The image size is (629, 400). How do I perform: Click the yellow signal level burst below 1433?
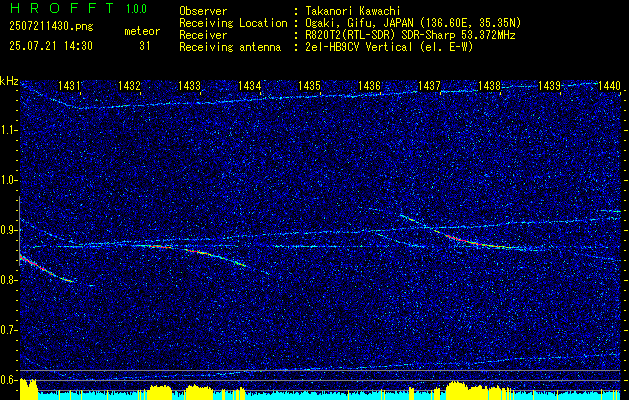[199, 390]
